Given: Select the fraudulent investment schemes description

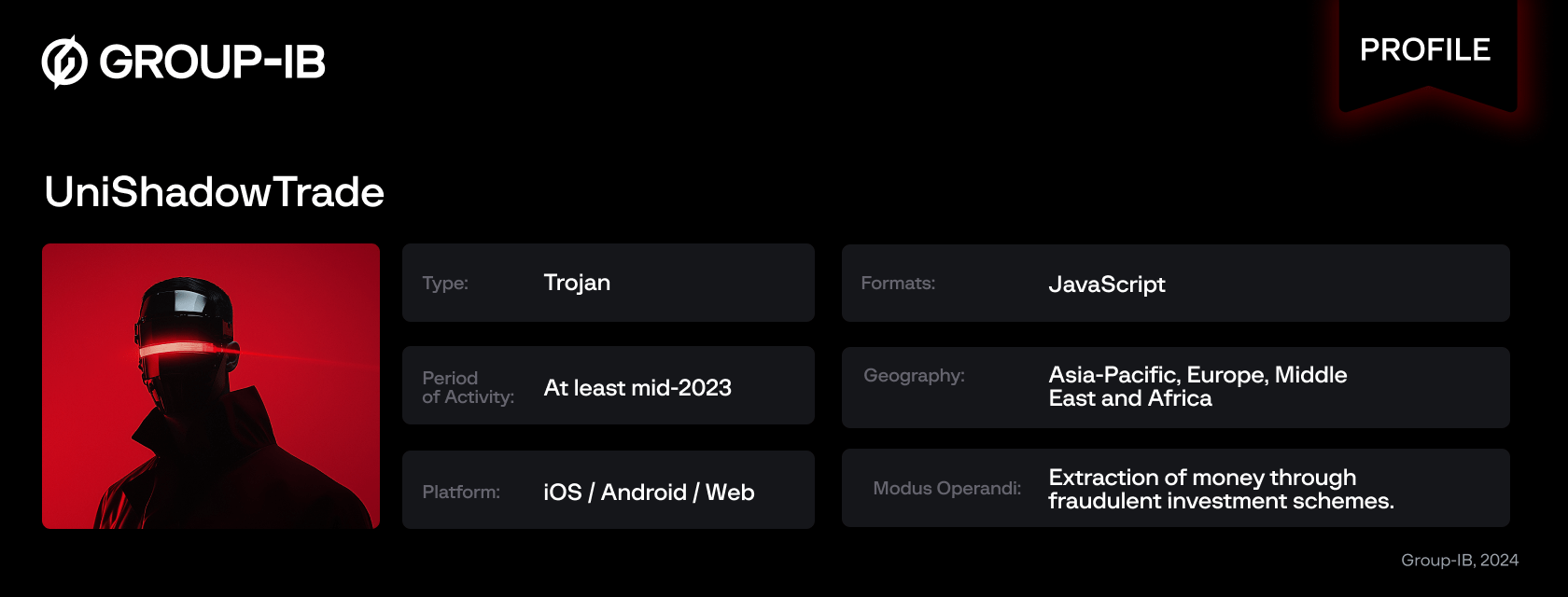Looking at the screenshot, I should pyautogui.click(x=1221, y=490).
